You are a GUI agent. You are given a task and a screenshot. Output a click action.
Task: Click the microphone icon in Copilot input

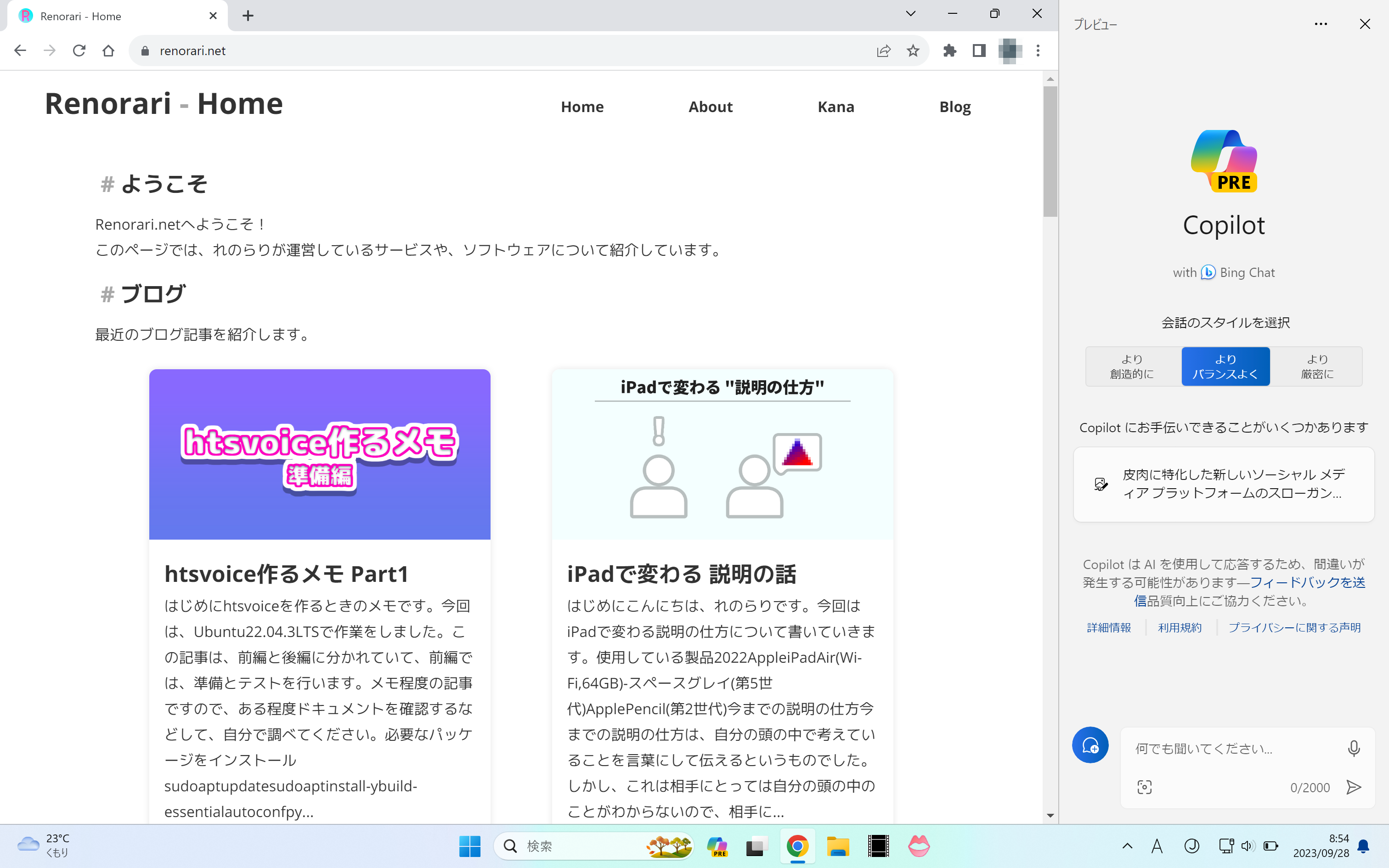1354,748
